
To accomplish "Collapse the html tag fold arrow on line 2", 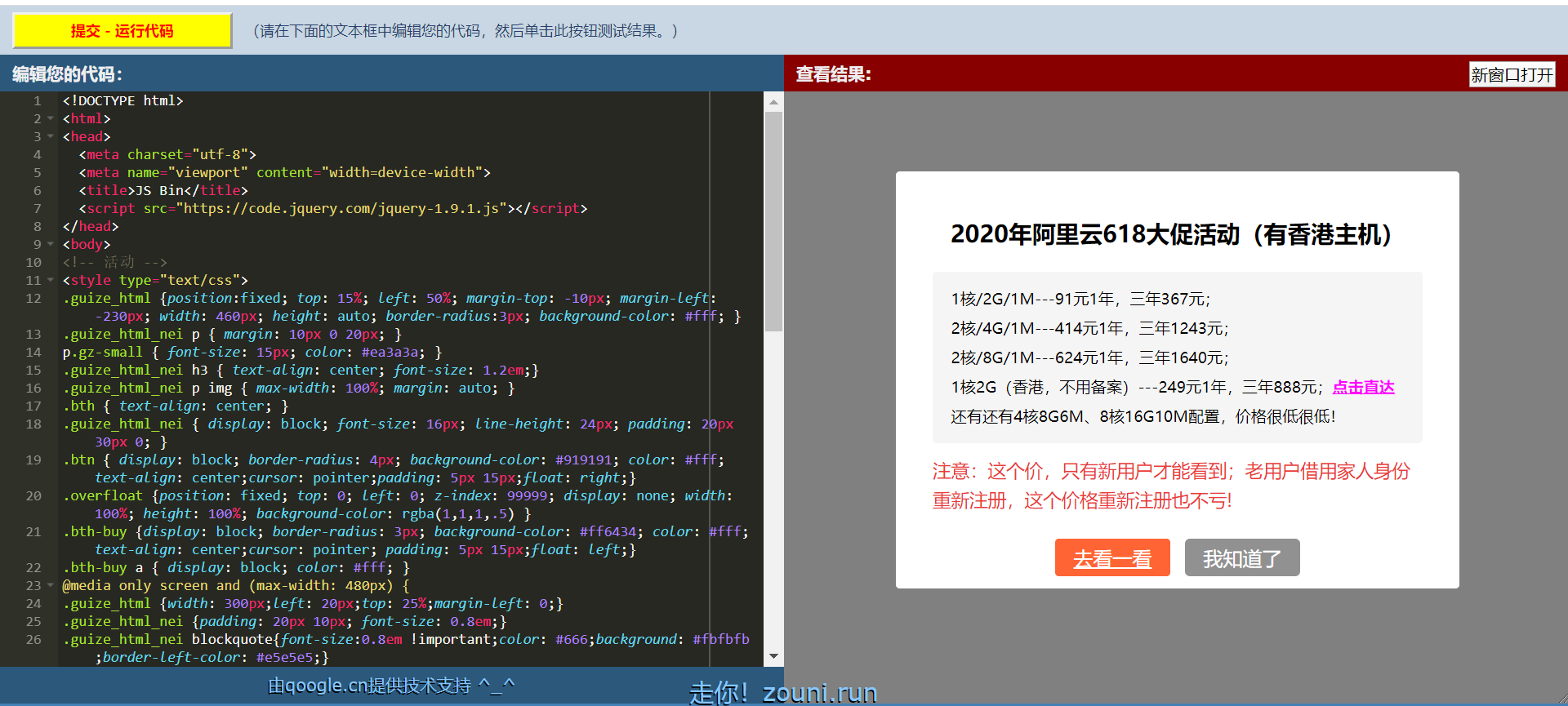I will (x=51, y=118).
